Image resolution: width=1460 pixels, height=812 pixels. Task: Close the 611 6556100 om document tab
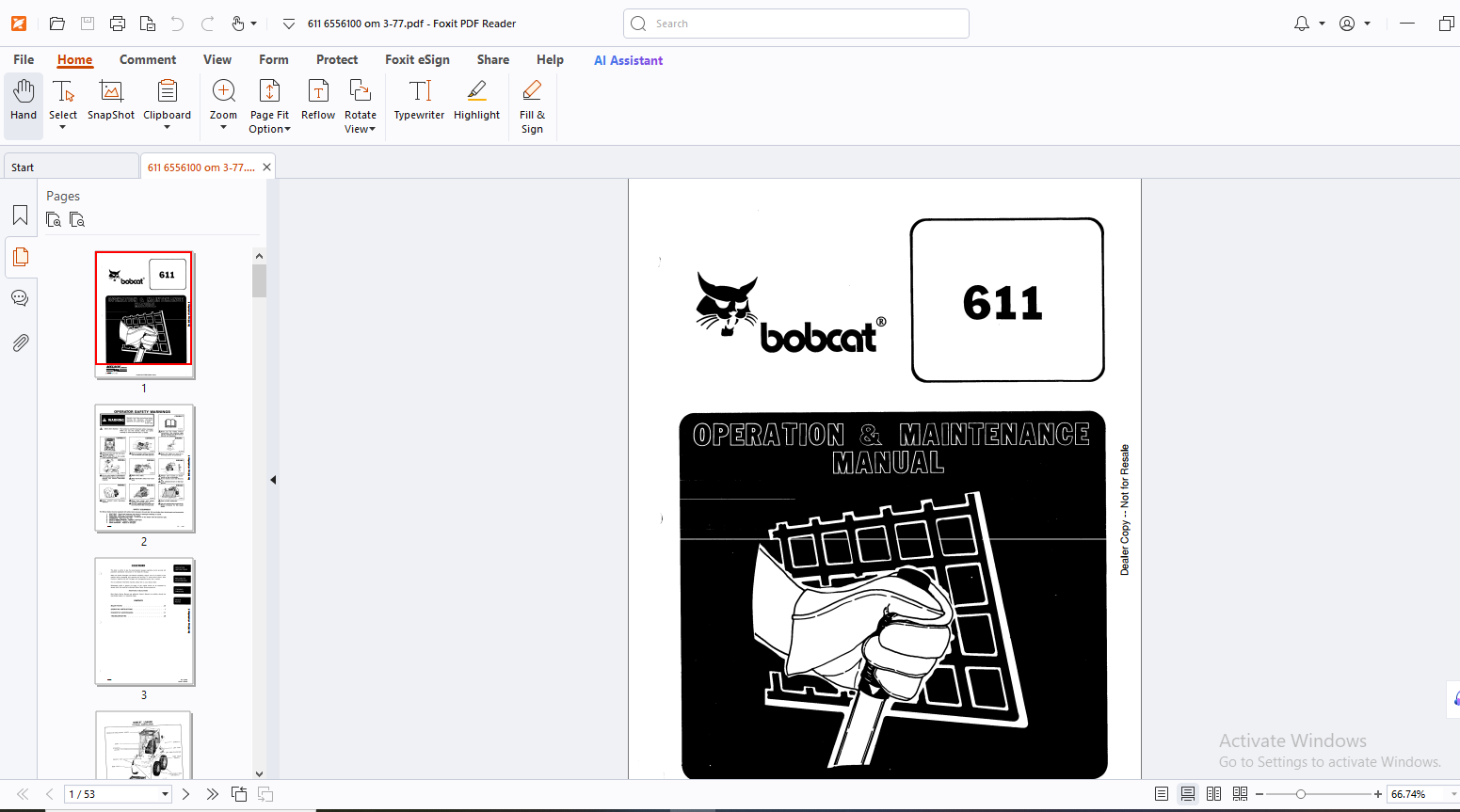click(267, 167)
